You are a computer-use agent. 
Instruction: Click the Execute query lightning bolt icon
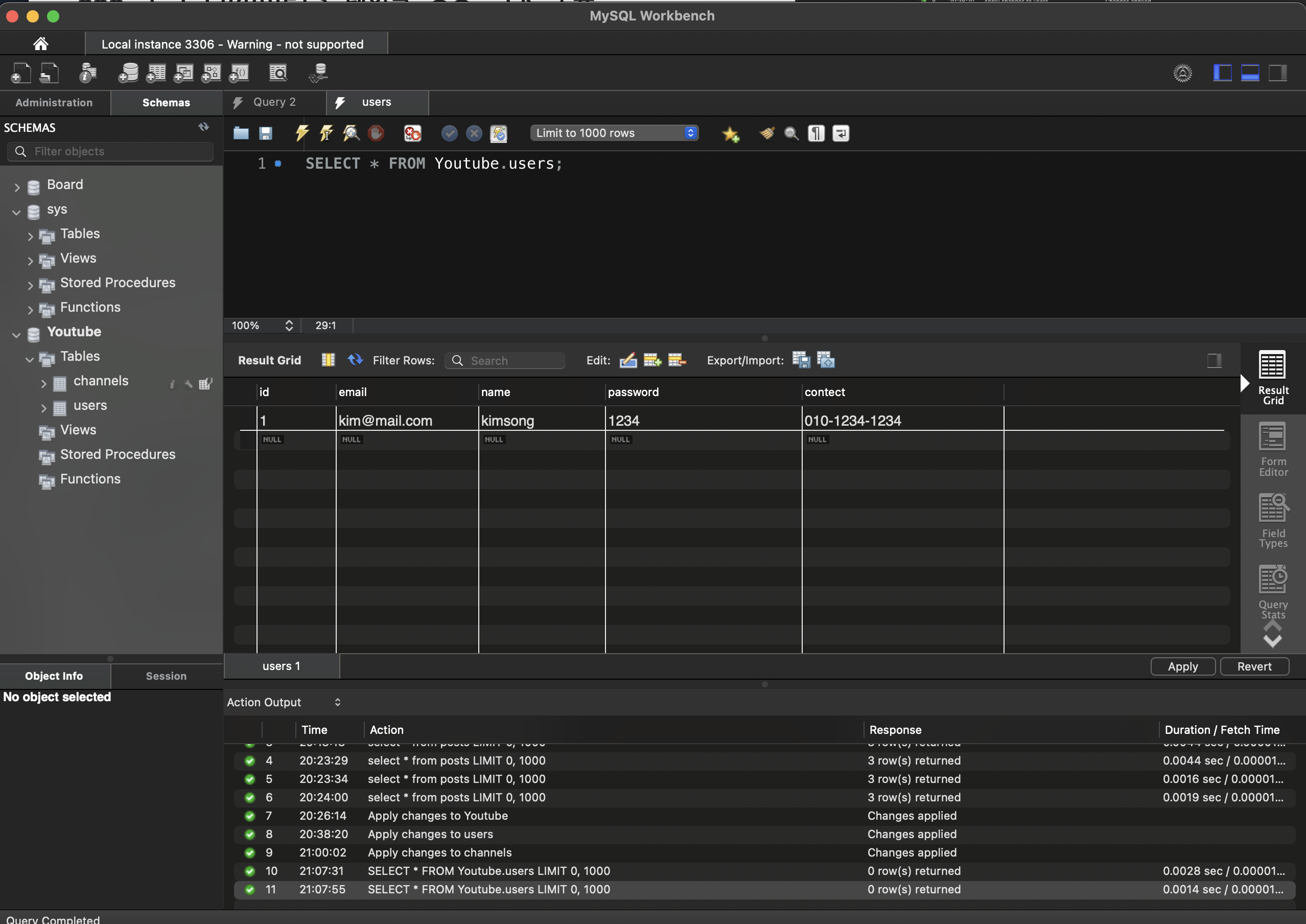point(301,133)
